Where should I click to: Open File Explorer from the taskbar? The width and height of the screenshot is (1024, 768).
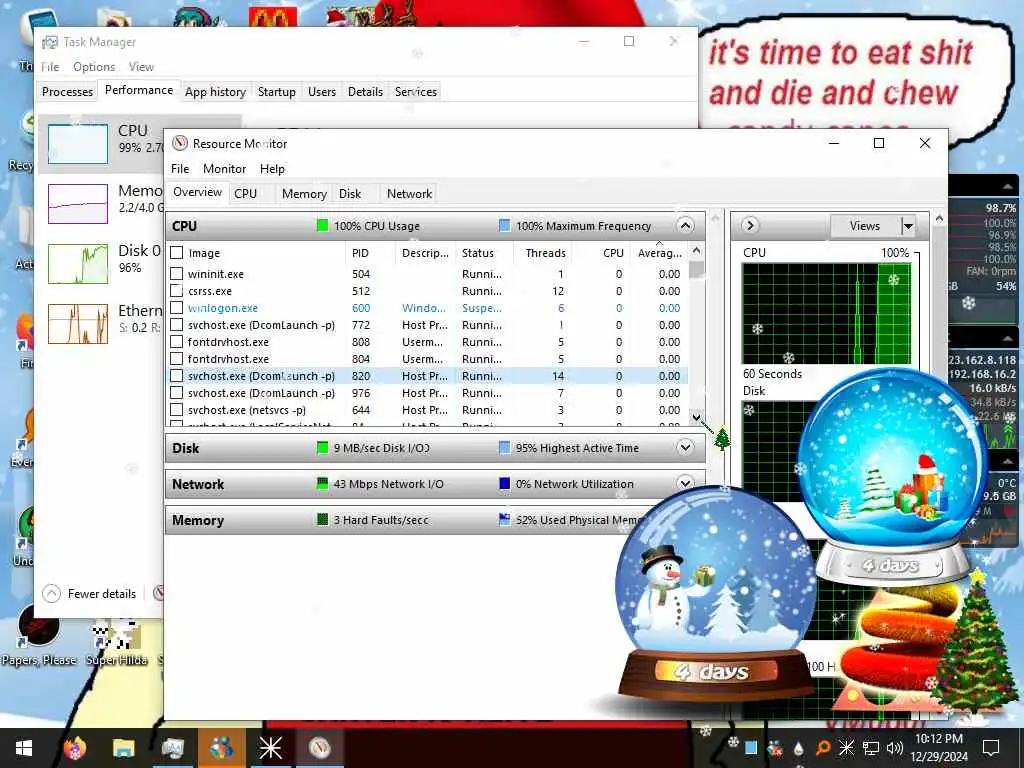coord(123,748)
